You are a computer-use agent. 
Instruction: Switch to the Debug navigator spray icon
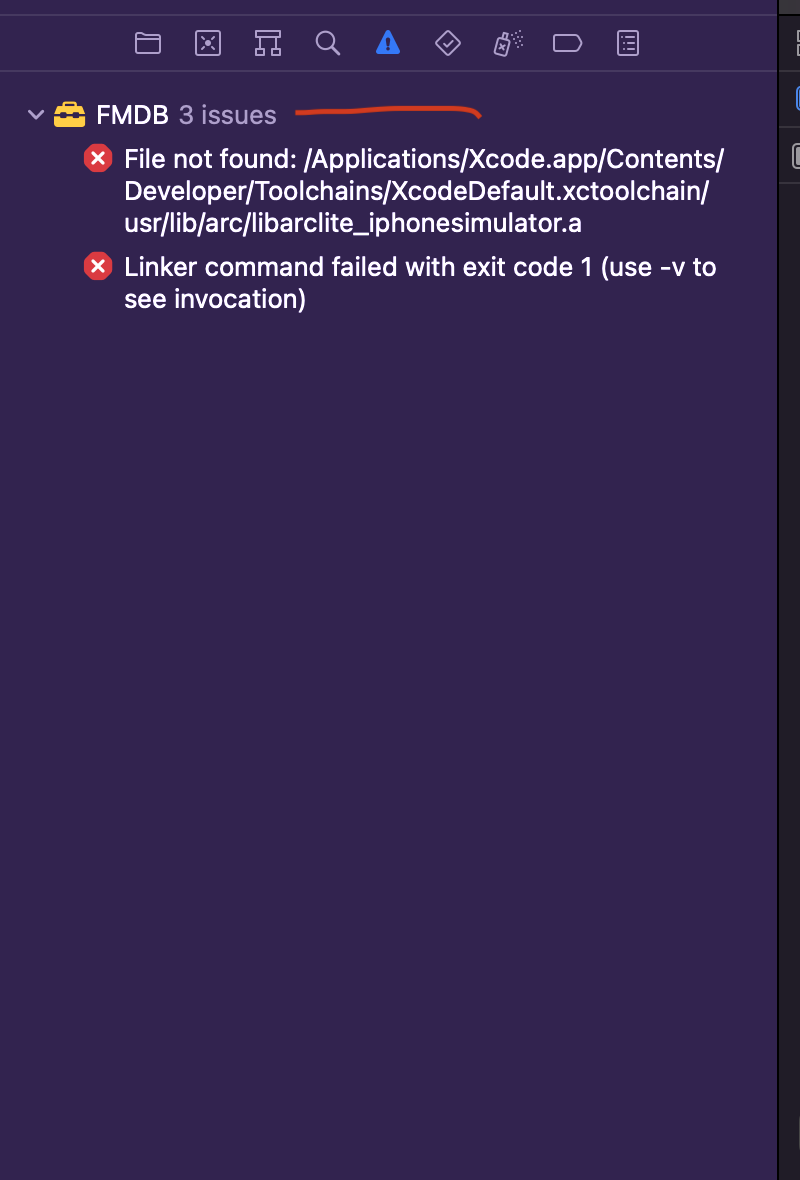pos(508,43)
